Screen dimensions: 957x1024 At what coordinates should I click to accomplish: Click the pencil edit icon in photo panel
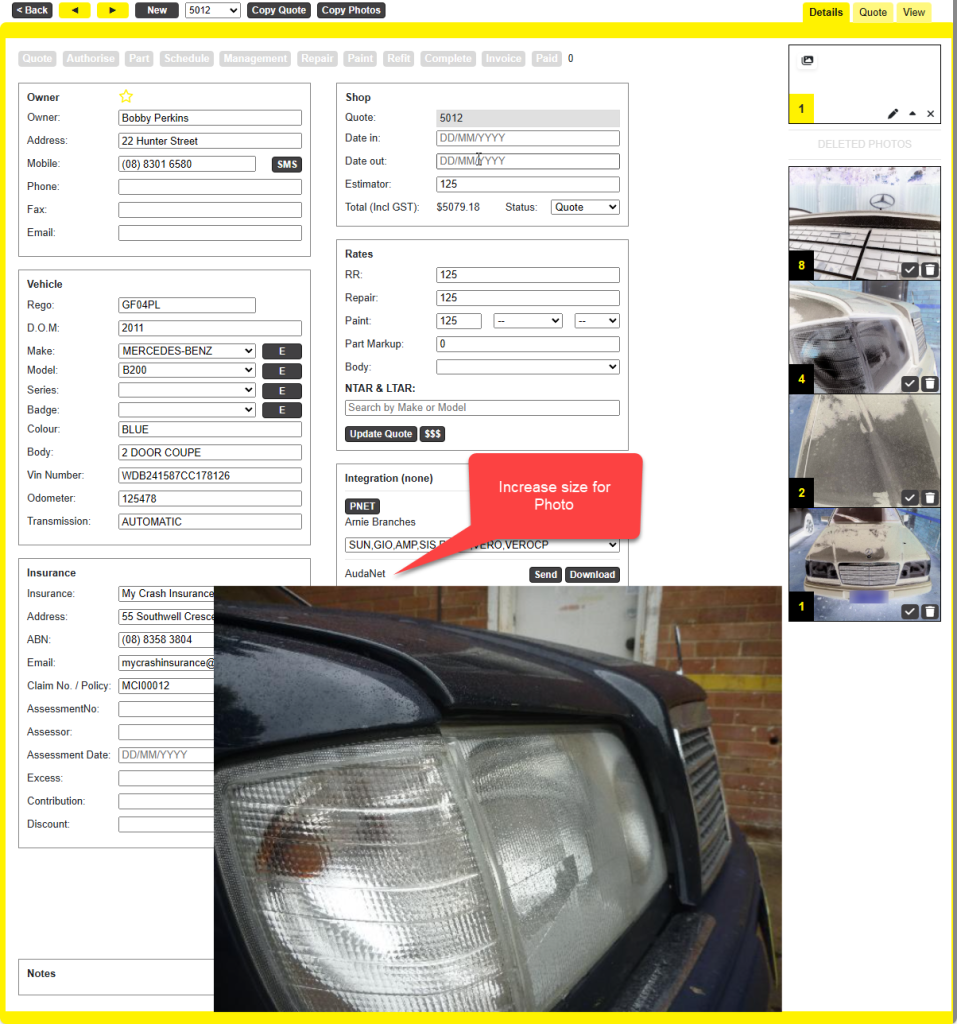(893, 114)
